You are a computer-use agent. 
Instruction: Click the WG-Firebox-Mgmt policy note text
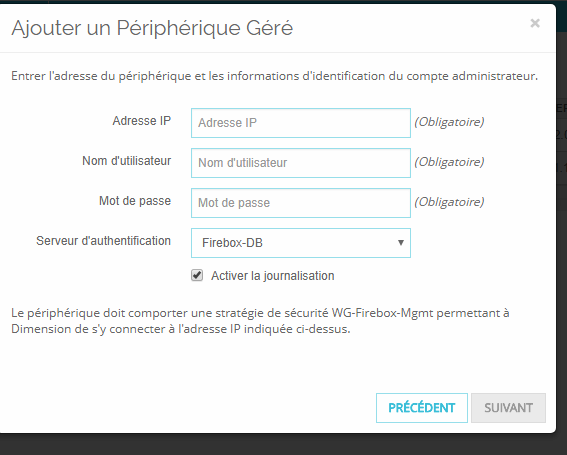[x=260, y=321]
